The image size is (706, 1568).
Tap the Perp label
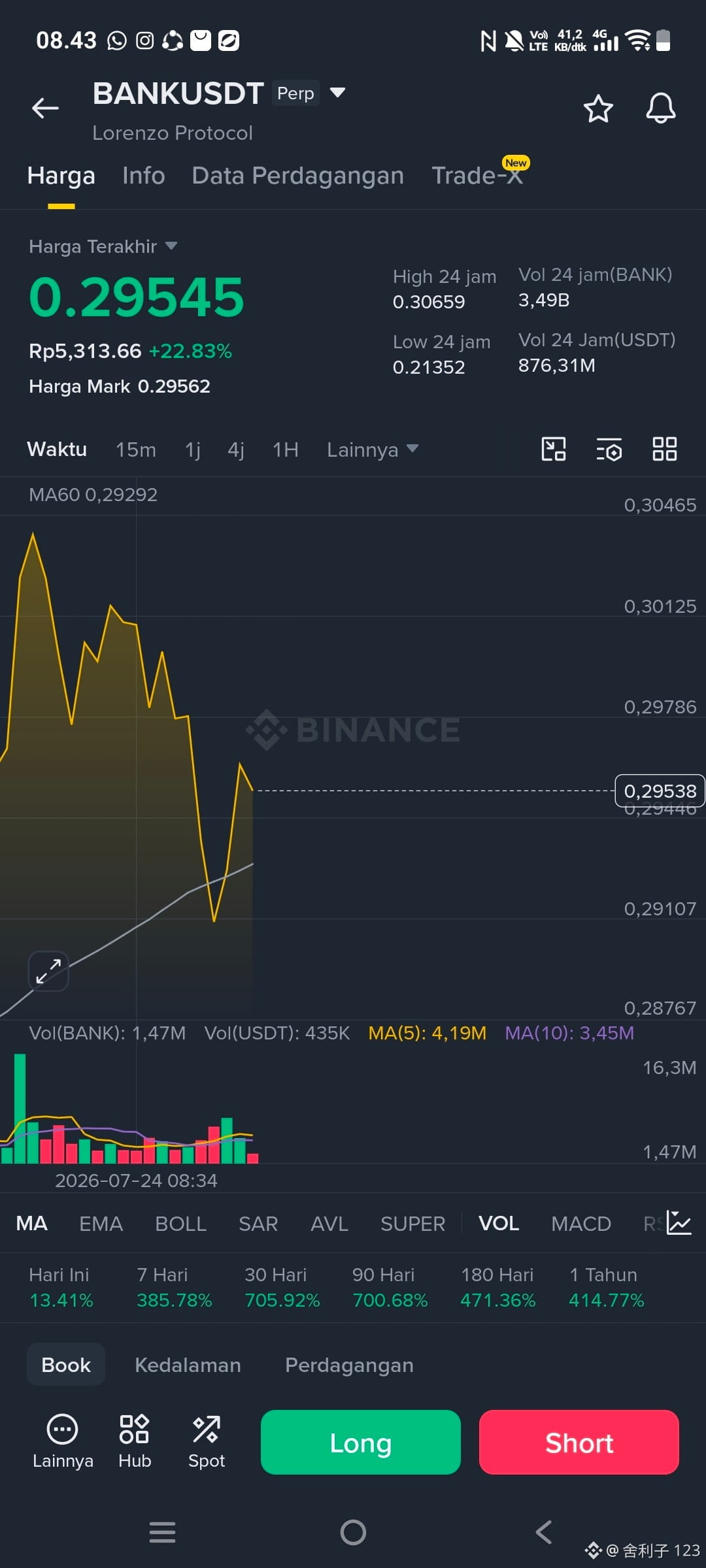pos(295,93)
